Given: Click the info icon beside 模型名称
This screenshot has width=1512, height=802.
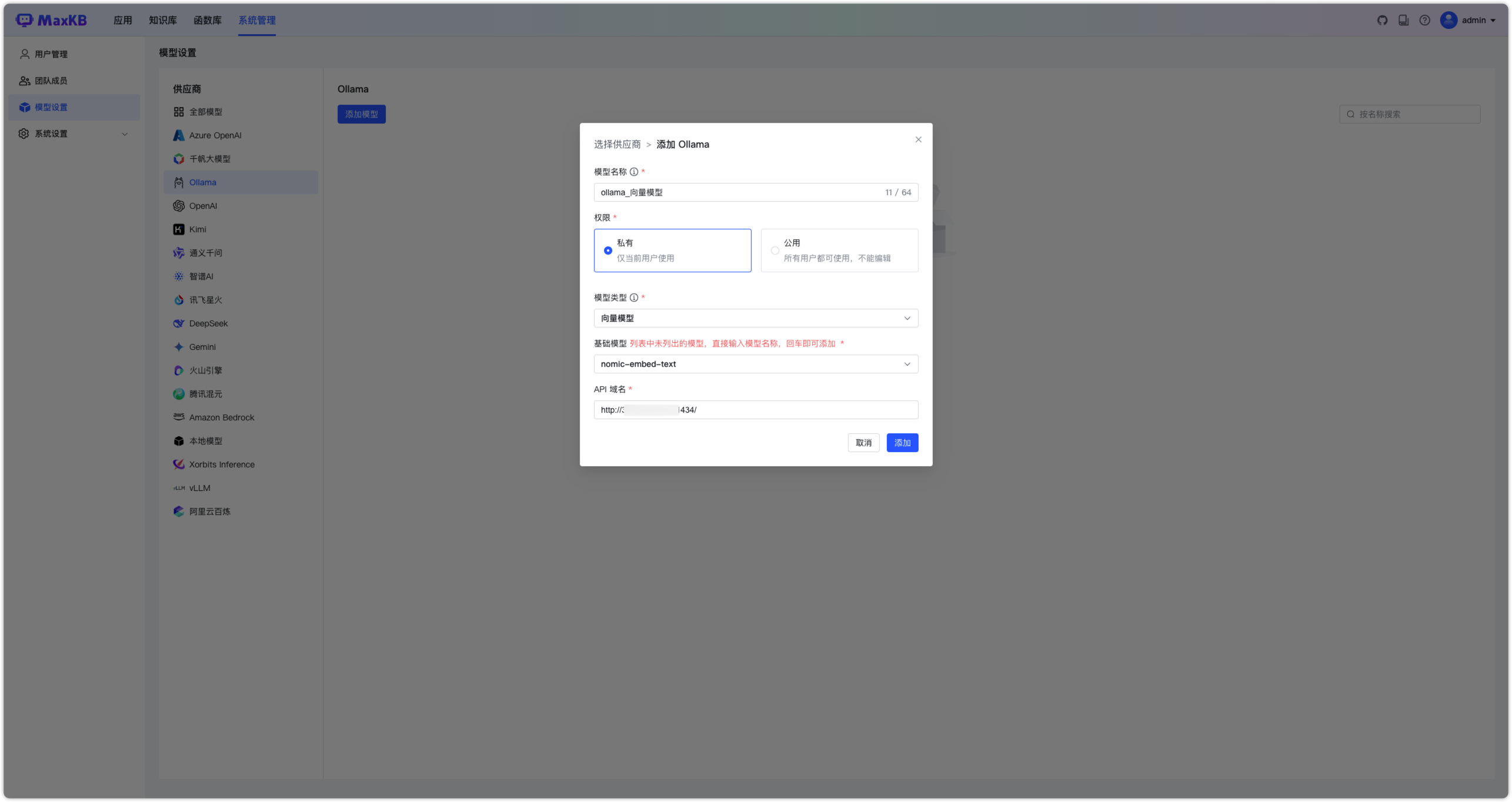Looking at the screenshot, I should 634,172.
